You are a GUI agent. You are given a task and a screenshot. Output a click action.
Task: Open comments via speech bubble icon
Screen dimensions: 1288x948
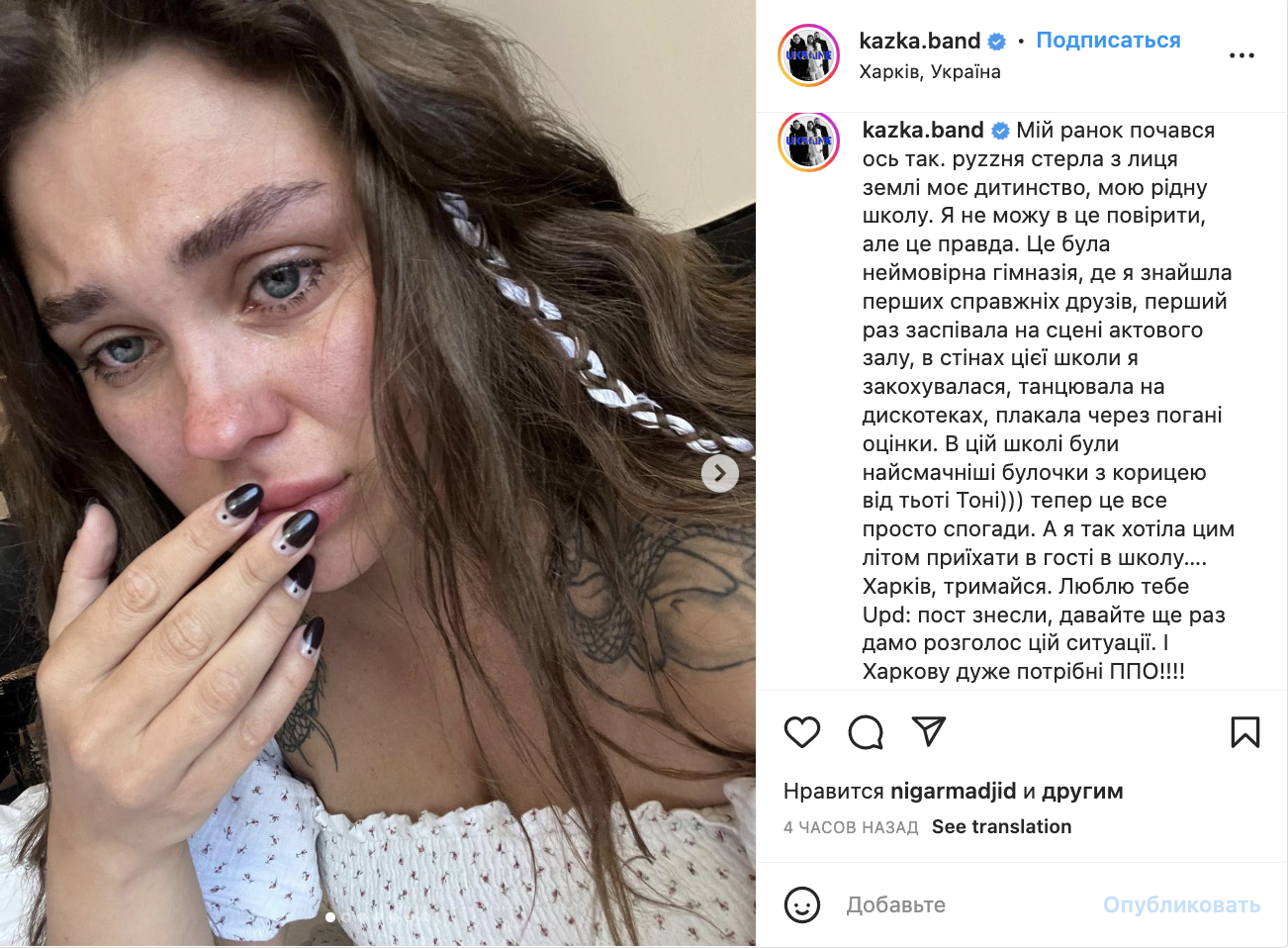point(866,732)
